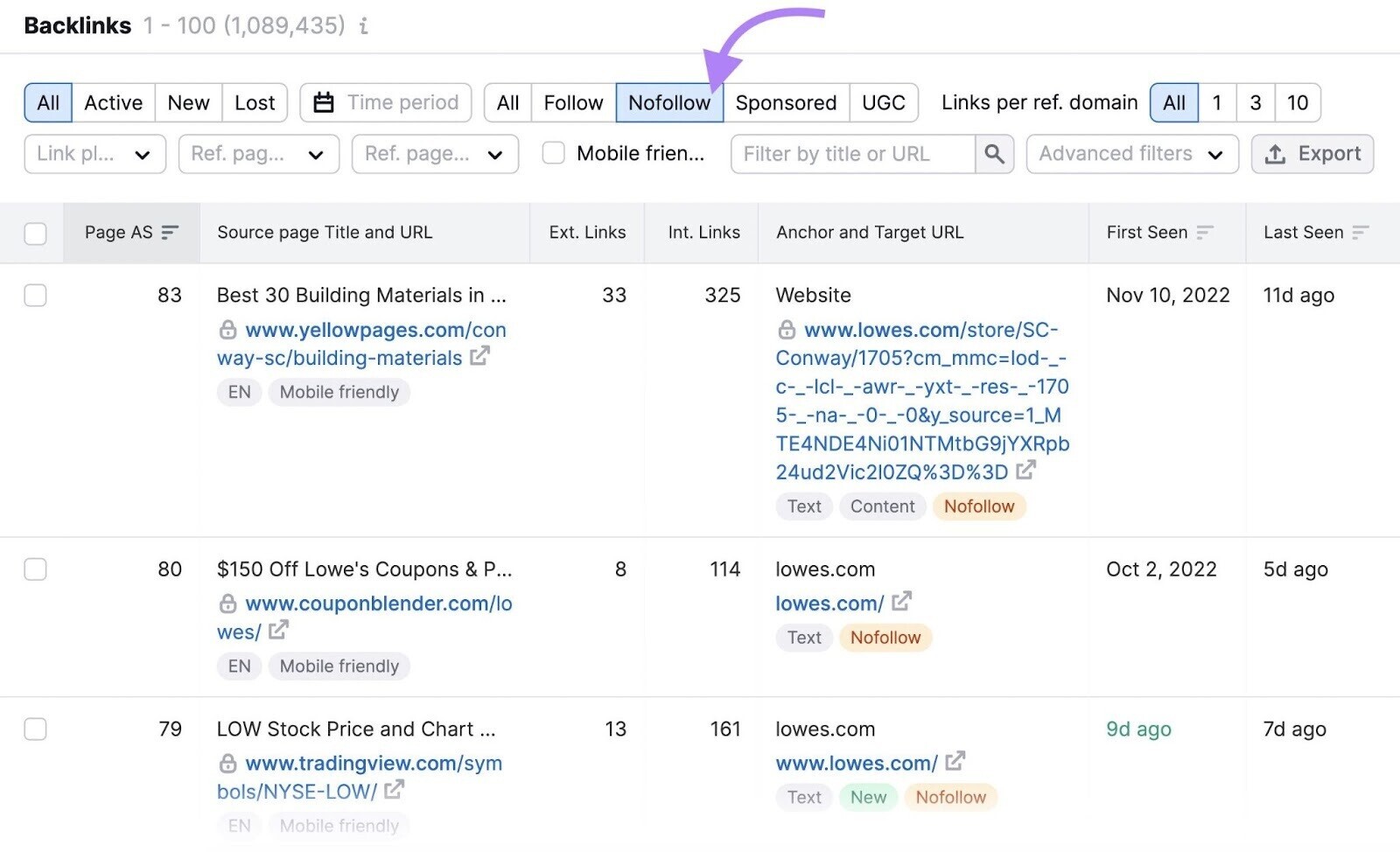1400x852 pixels.
Task: Open the calendar icon in Time period
Action: [x=324, y=102]
